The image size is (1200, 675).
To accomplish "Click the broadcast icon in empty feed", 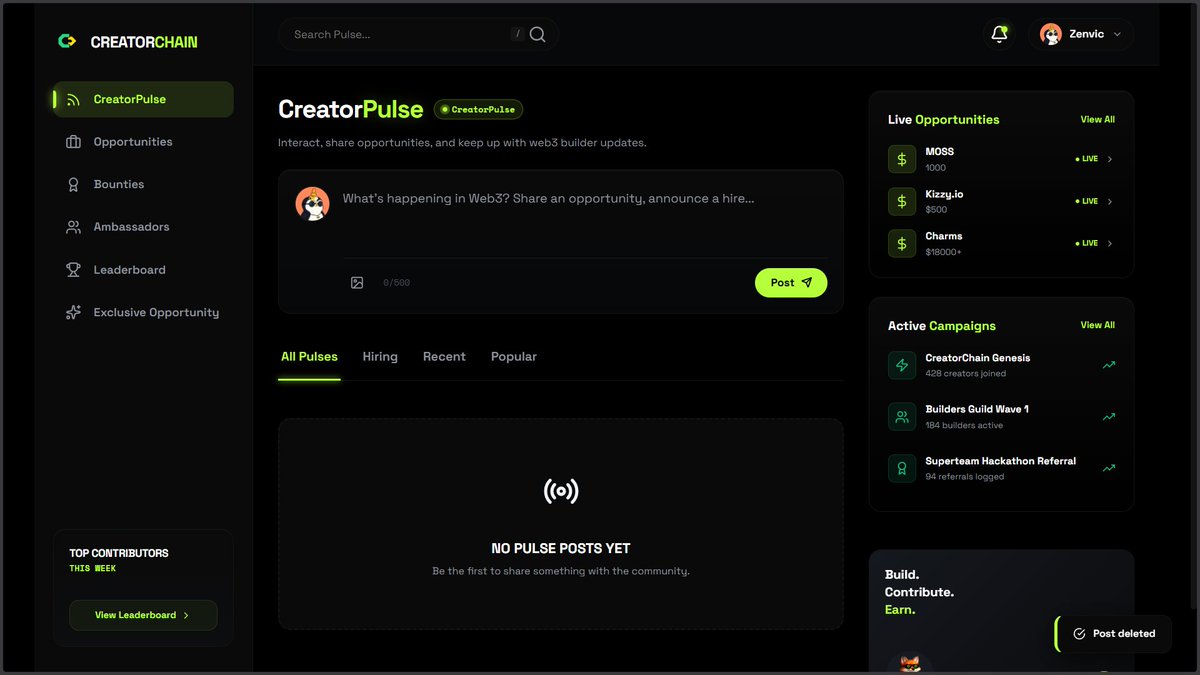I will click(561, 491).
